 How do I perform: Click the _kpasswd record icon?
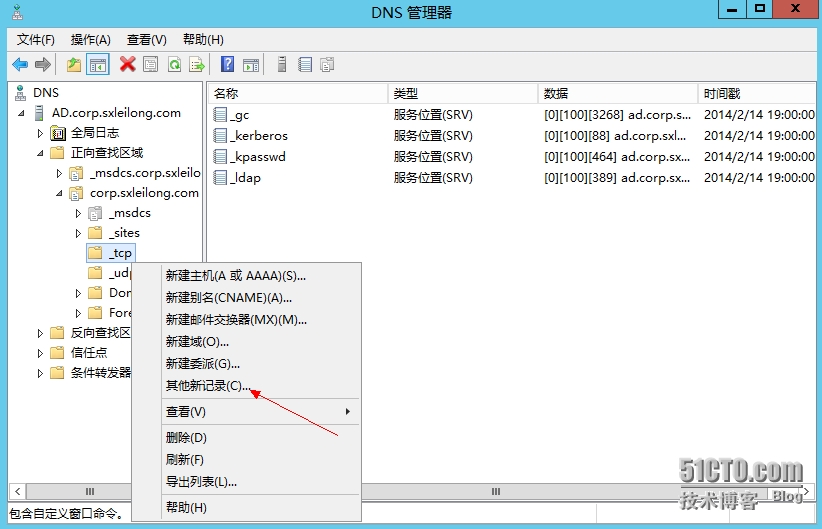(x=221, y=156)
